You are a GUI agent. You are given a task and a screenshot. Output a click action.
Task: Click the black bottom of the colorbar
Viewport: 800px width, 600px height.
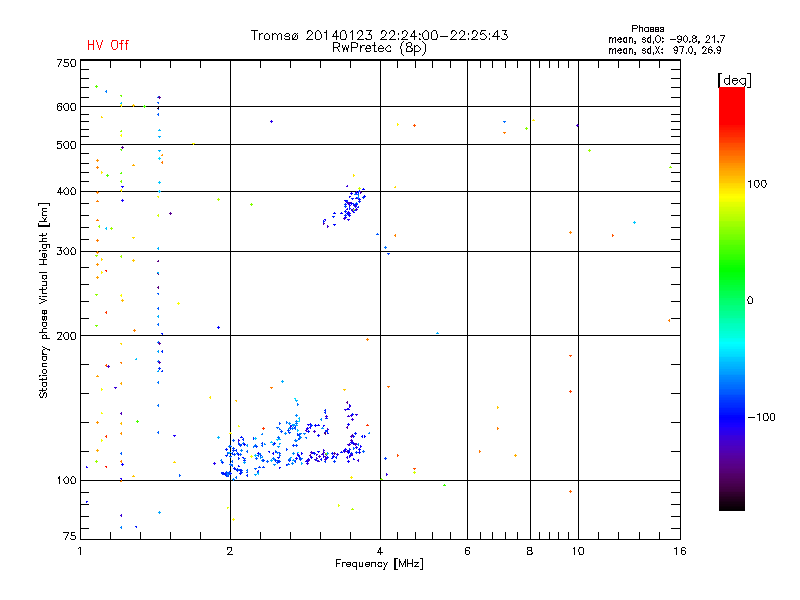(732, 503)
